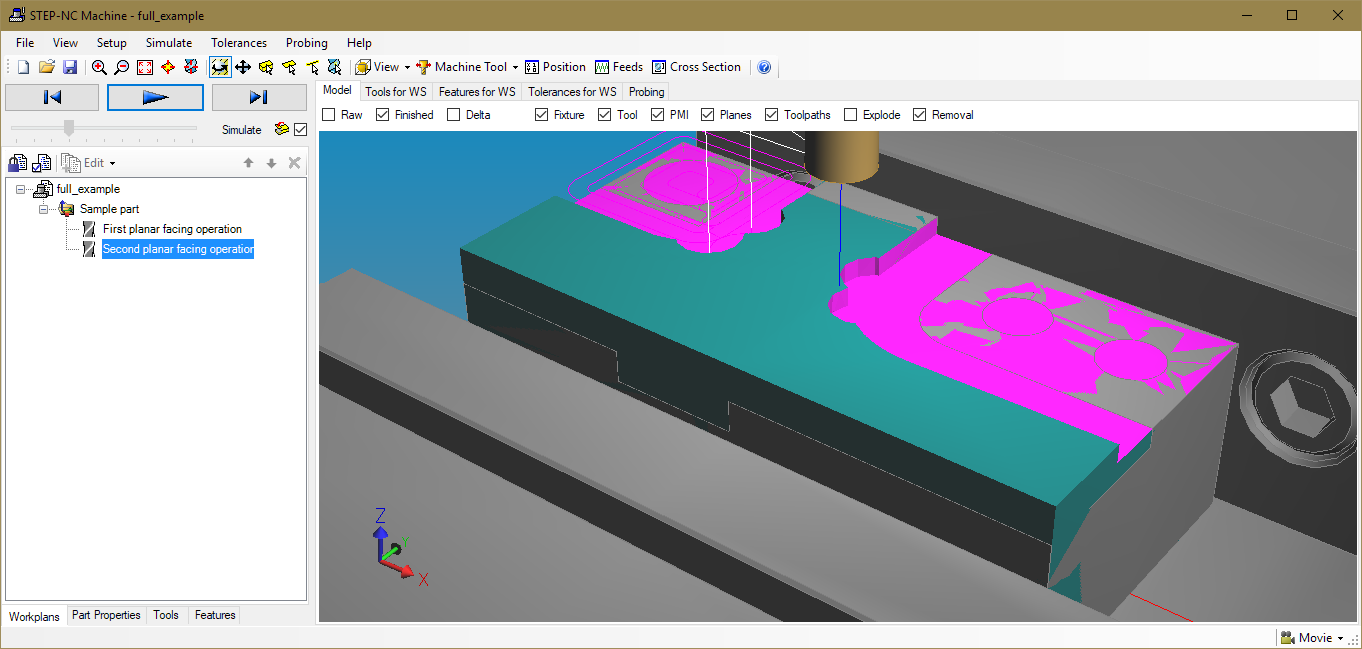
Task: Click the lock document icon above the tree
Action: pyautogui.click(x=18, y=163)
